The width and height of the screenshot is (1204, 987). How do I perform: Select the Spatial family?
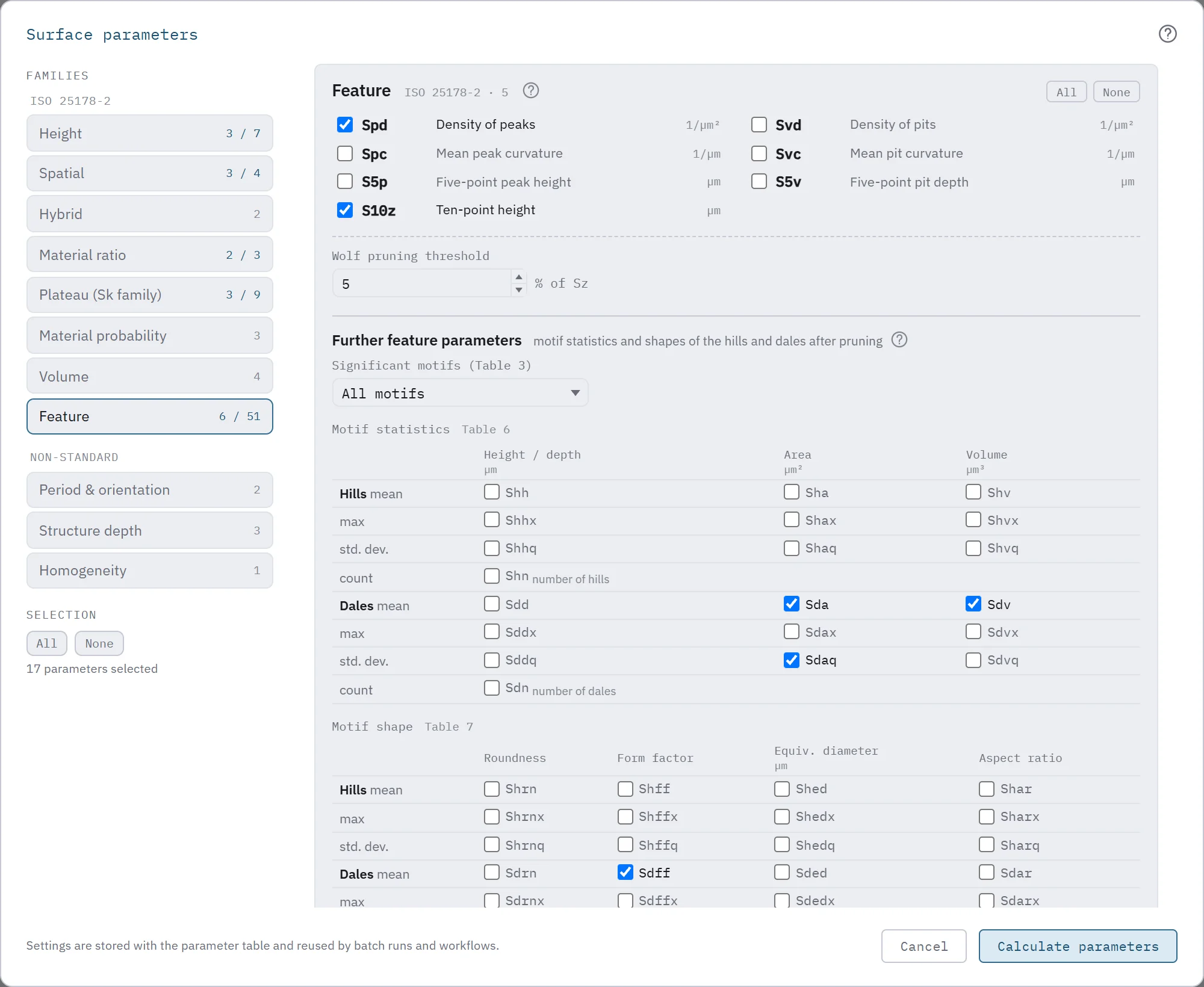149,173
